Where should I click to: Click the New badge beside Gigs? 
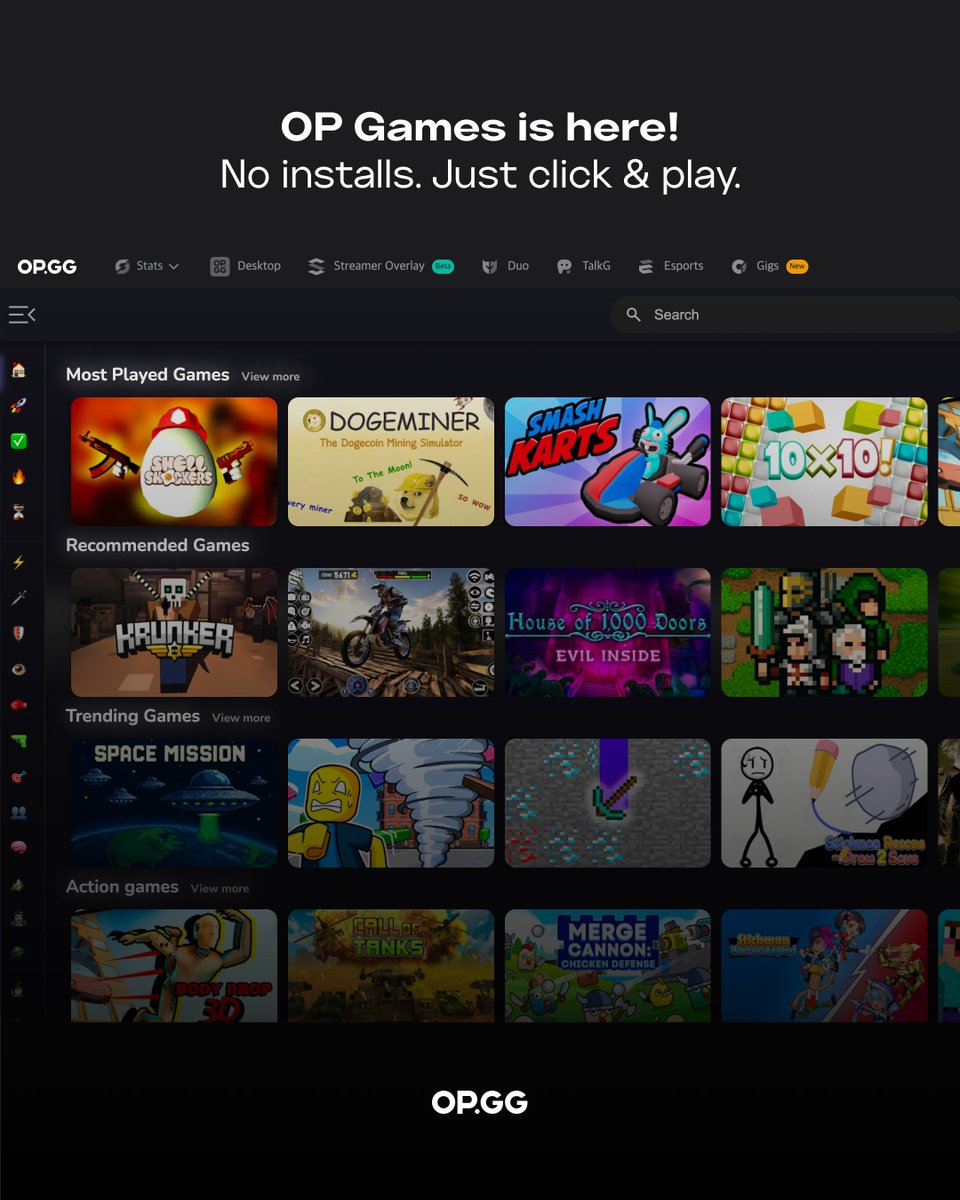point(797,267)
